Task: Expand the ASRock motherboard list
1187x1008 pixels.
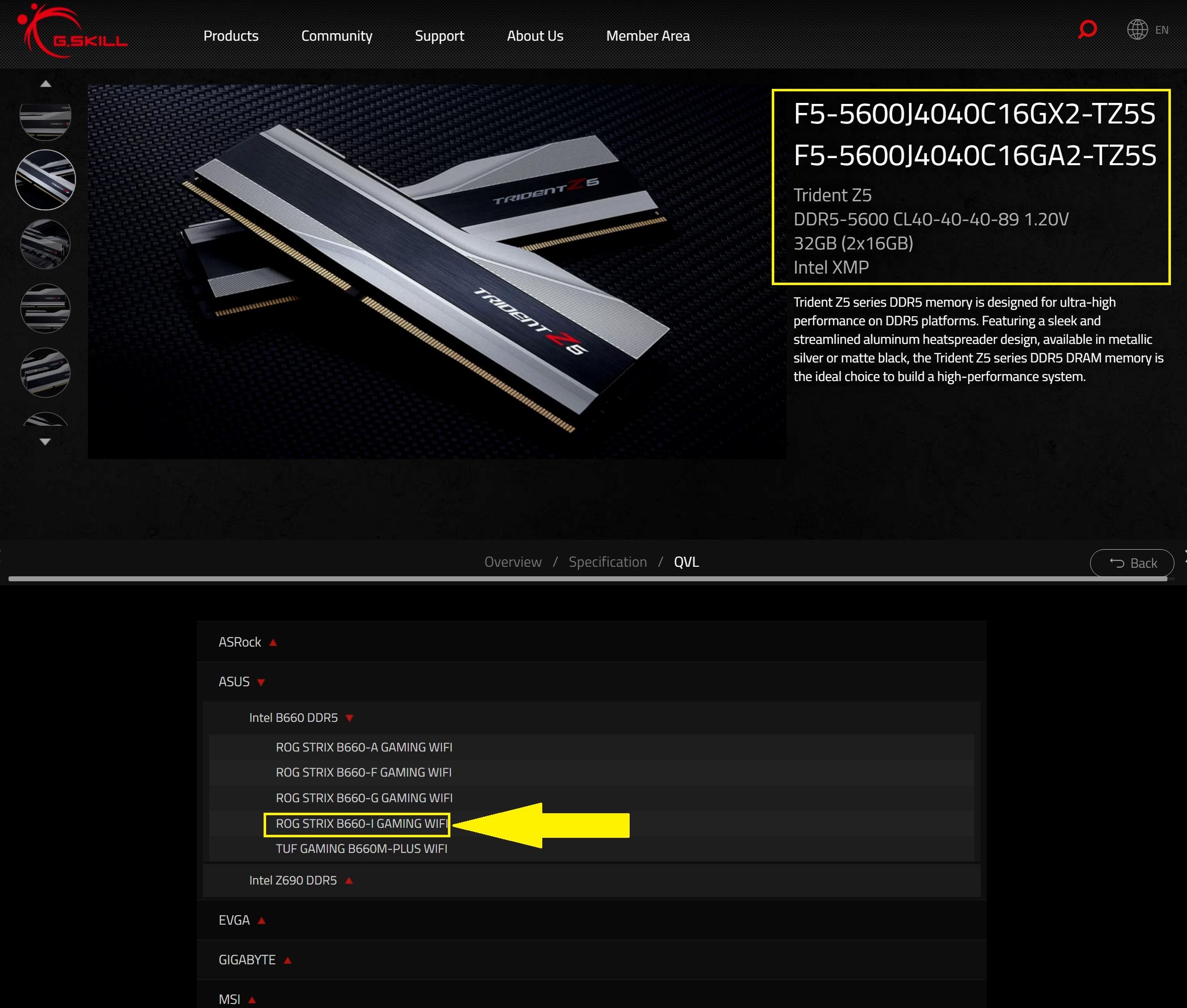Action: coord(591,642)
